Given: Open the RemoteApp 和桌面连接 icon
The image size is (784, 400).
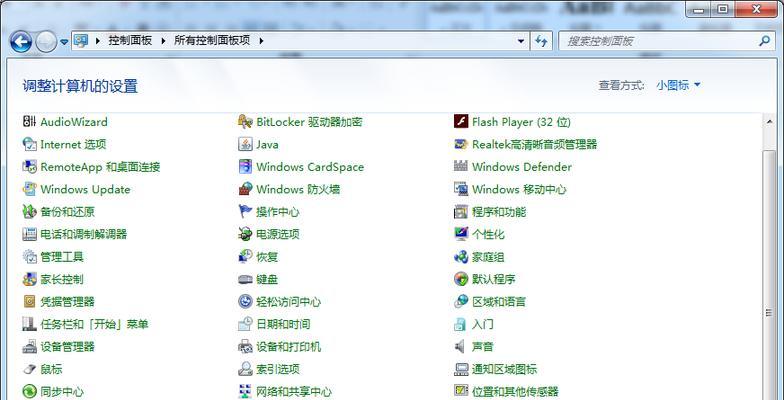Looking at the screenshot, I should [x=30, y=167].
